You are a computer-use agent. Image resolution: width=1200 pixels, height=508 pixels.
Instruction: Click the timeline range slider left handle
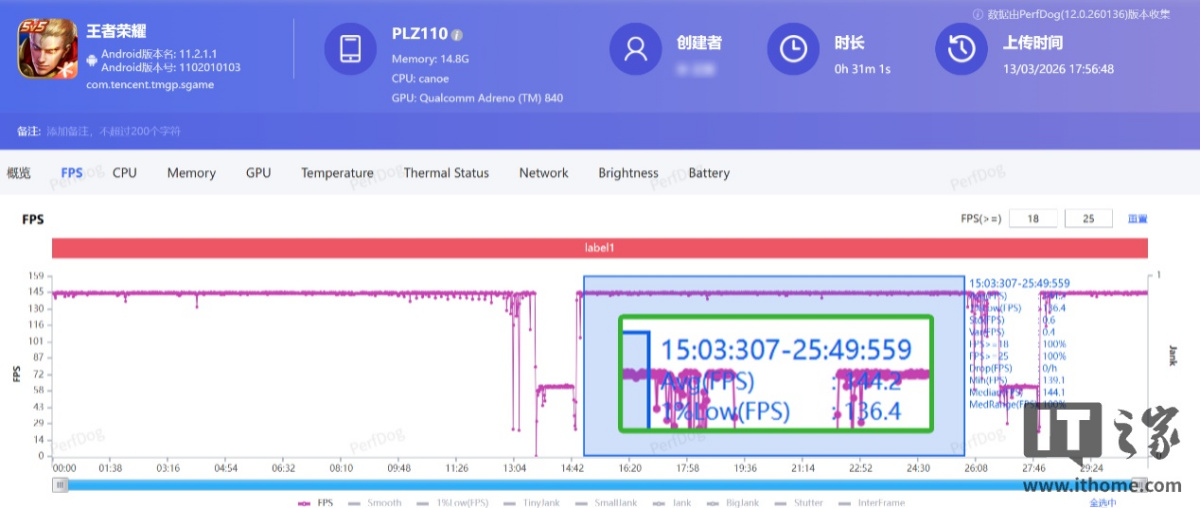pos(61,485)
